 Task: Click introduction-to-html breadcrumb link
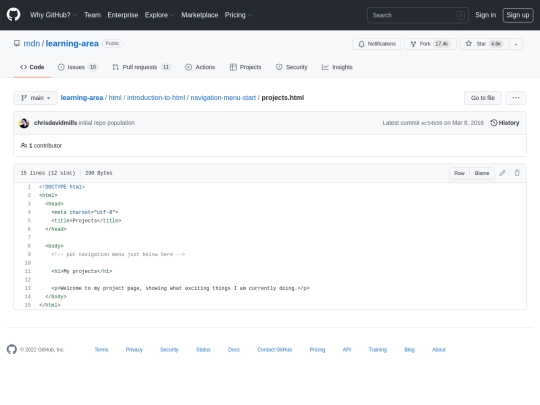click(x=156, y=98)
